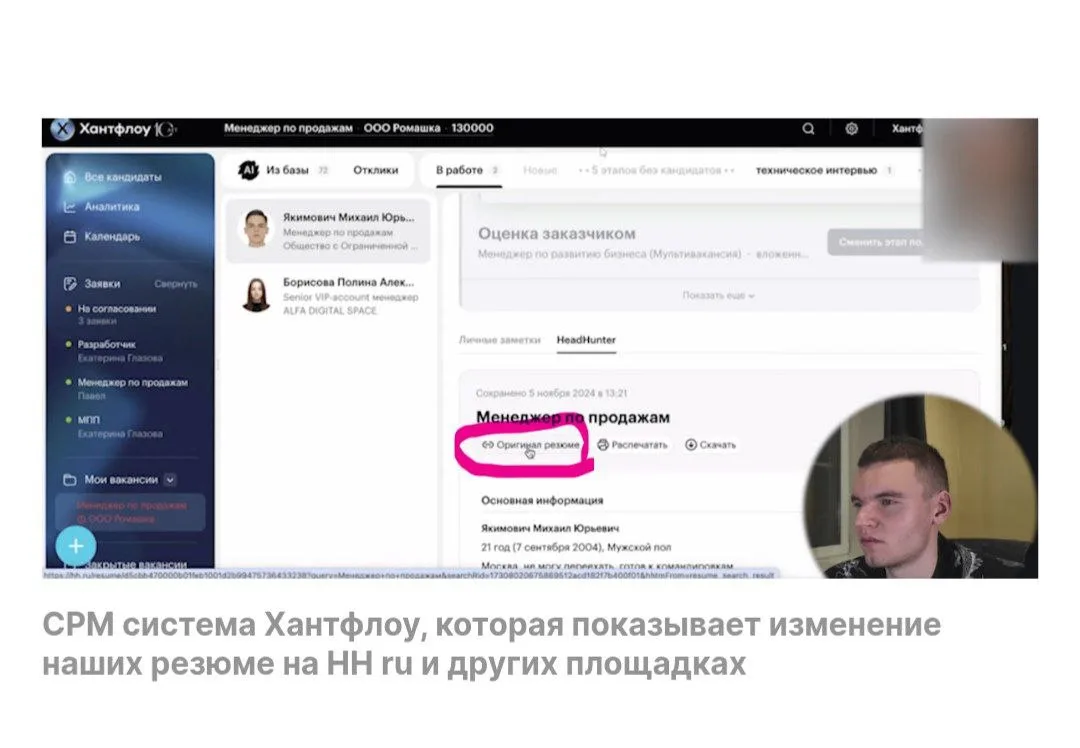Image resolution: width=1080 pixels, height=748 pixels.
Task: Click 21 год (7 сентября 2004) line
Action: (x=576, y=547)
